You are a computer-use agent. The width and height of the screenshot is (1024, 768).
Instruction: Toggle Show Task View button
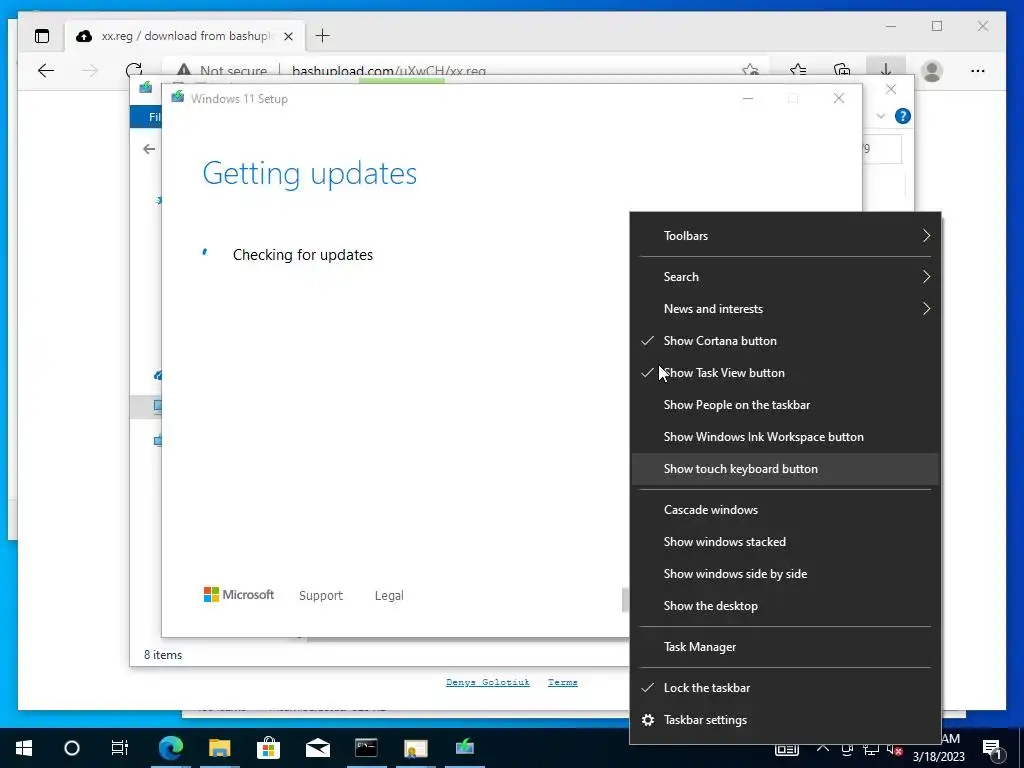click(785, 373)
